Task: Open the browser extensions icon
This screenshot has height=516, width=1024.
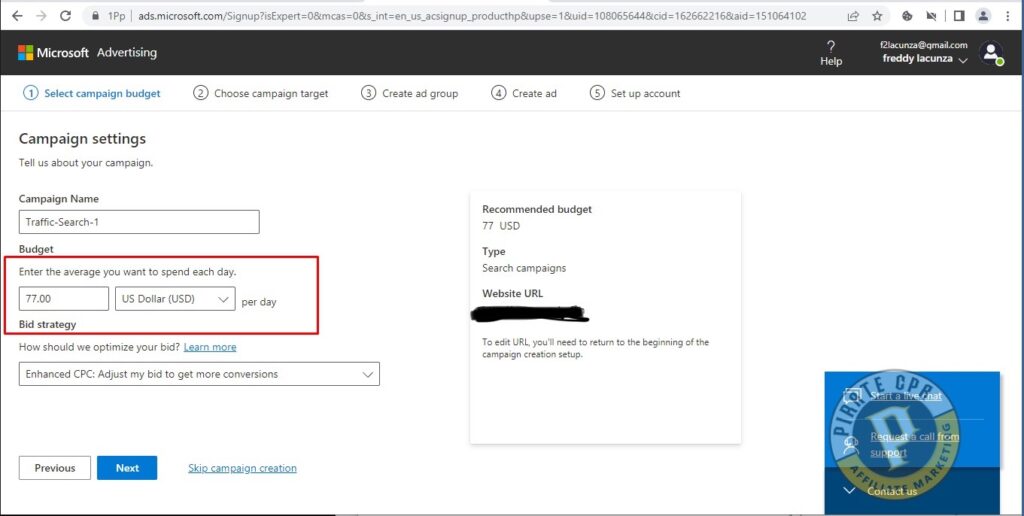Action: click(907, 16)
